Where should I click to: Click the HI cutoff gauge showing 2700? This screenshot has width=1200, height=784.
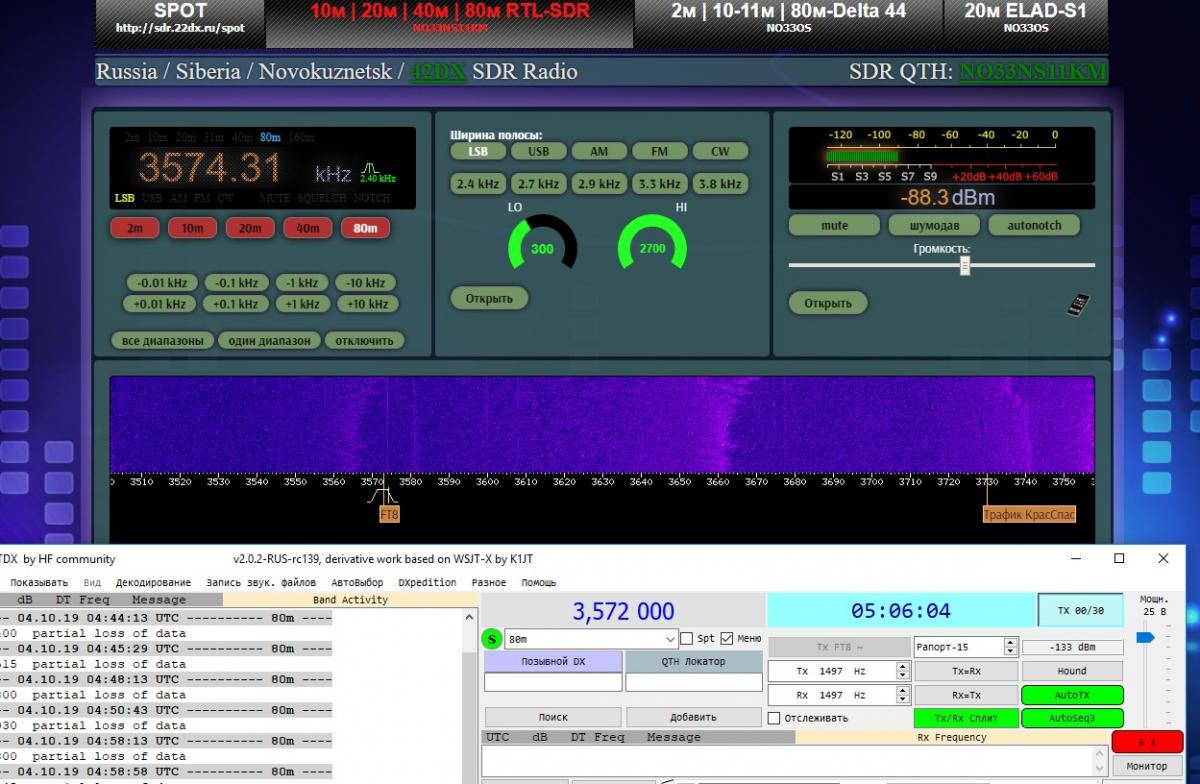tap(652, 247)
